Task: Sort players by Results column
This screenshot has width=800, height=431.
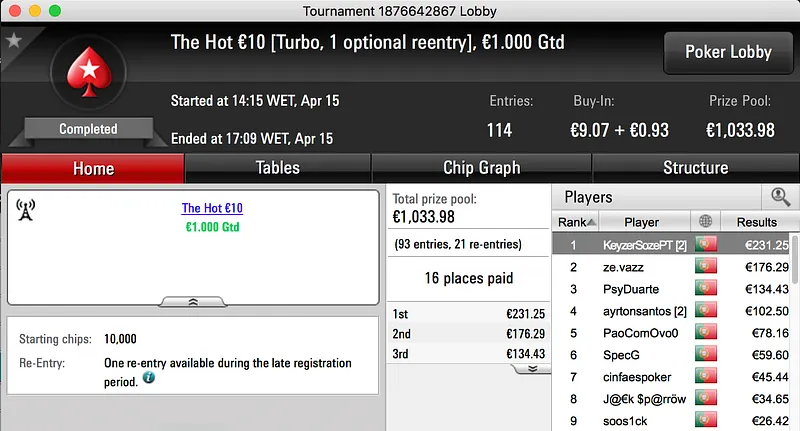Action: coord(756,221)
